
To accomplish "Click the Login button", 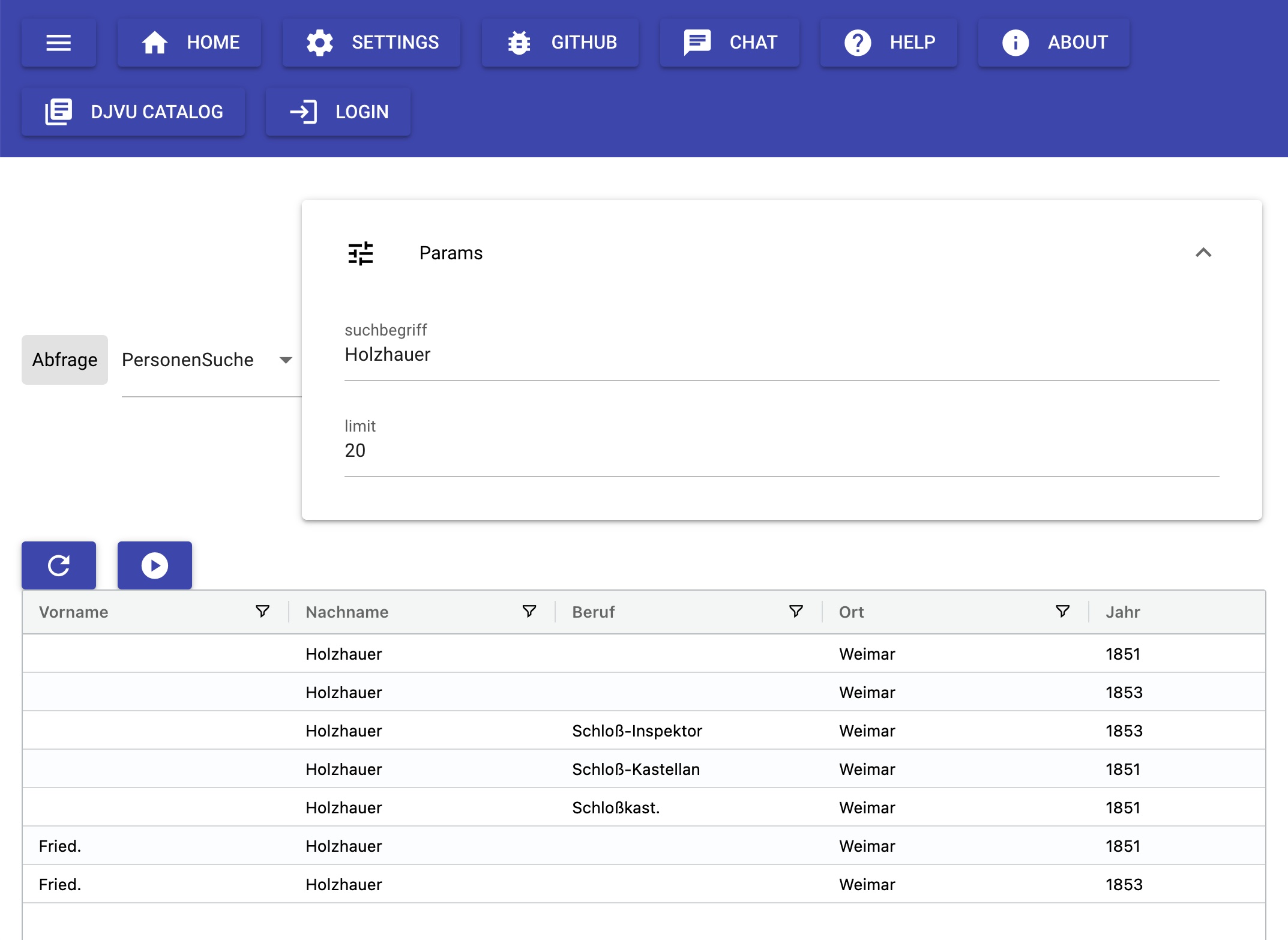I will [339, 112].
